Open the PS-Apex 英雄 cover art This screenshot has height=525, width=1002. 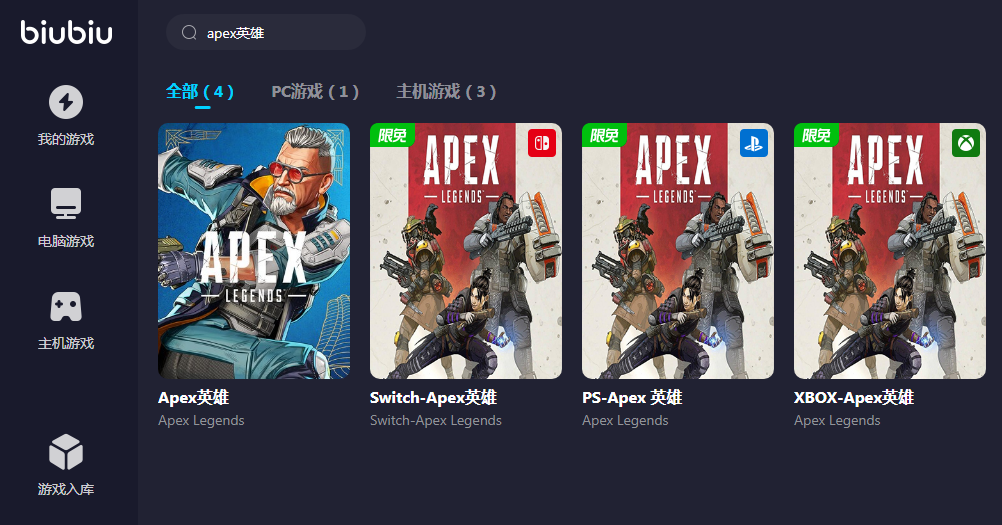pos(678,251)
